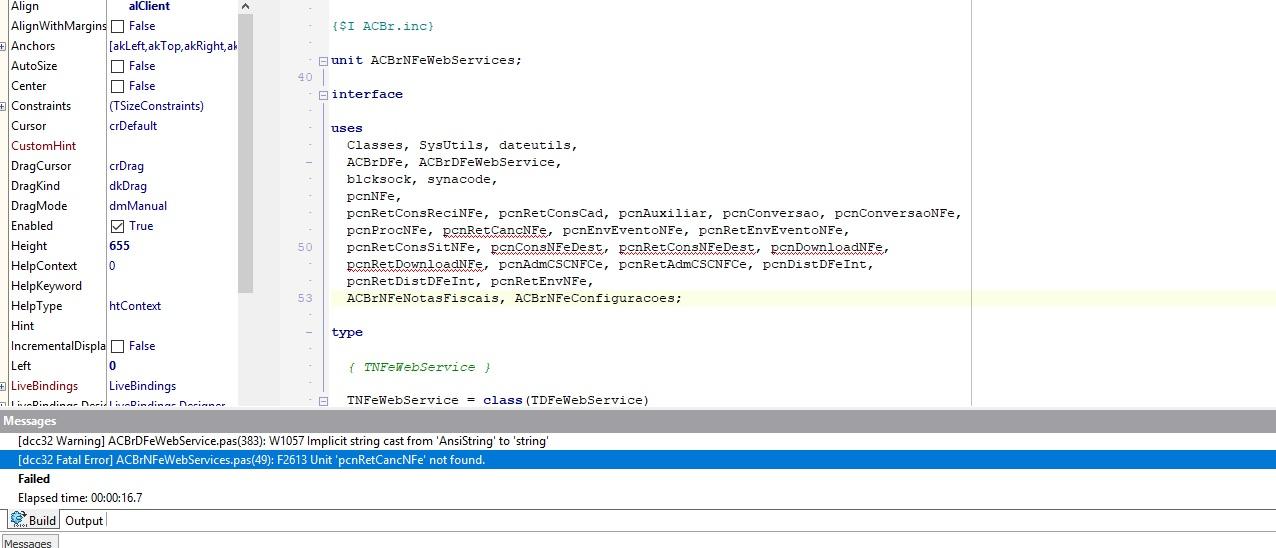Click the Object Inspector scrollbar thumb
Screen dimensions: 1276x548
tap(245, 154)
